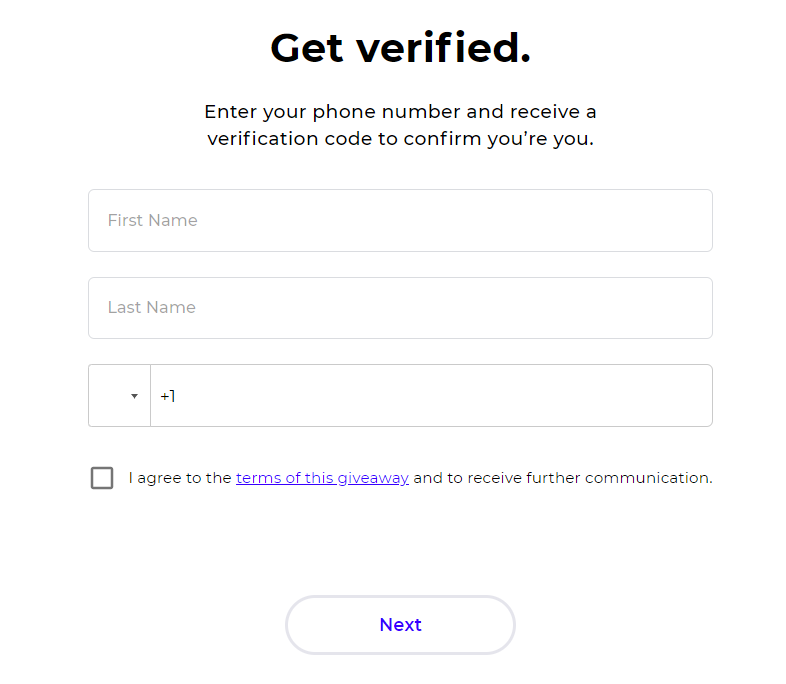786x684 pixels.
Task: Click the First Name input field
Action: (400, 221)
